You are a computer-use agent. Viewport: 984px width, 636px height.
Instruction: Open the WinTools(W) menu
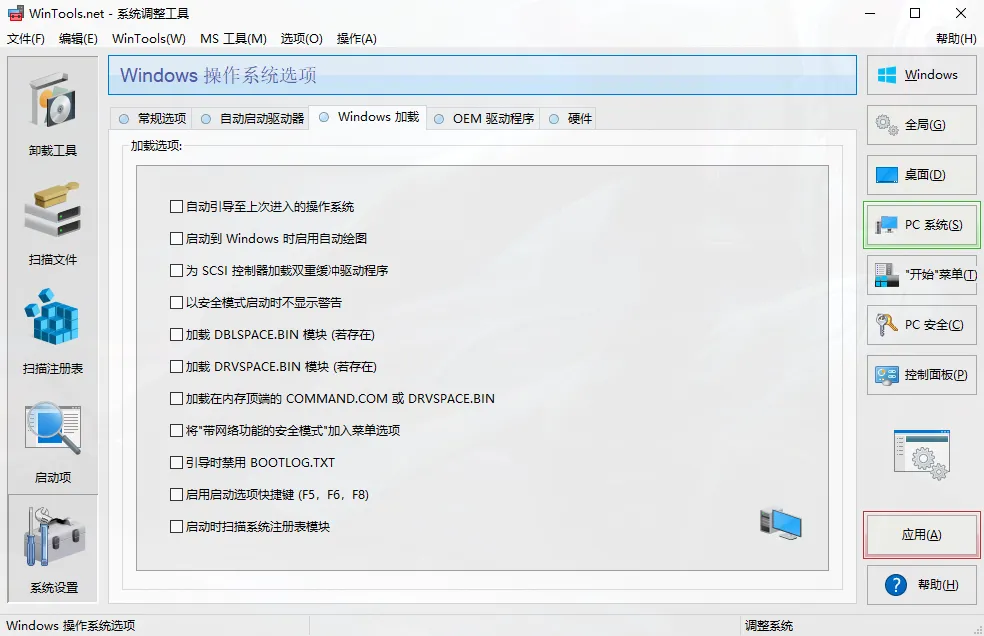pos(149,39)
